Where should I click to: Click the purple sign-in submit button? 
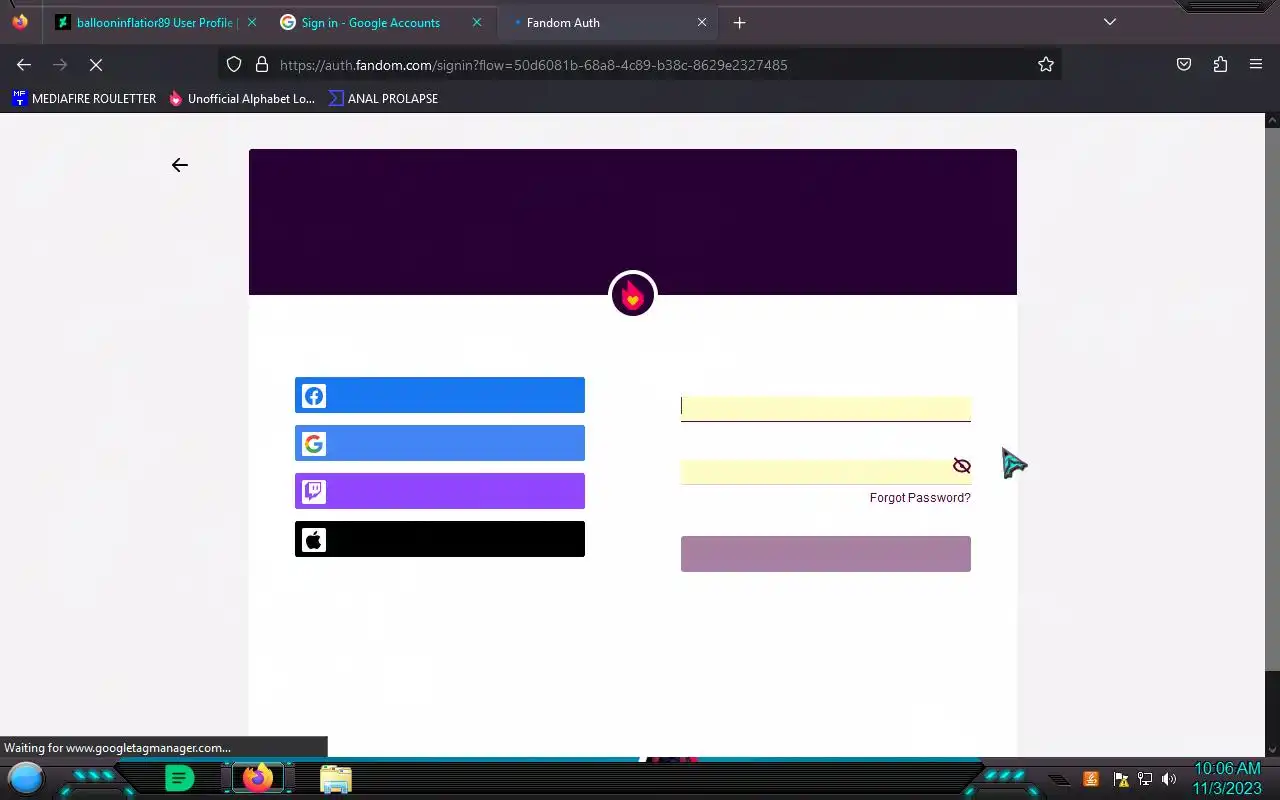pyautogui.click(x=826, y=554)
